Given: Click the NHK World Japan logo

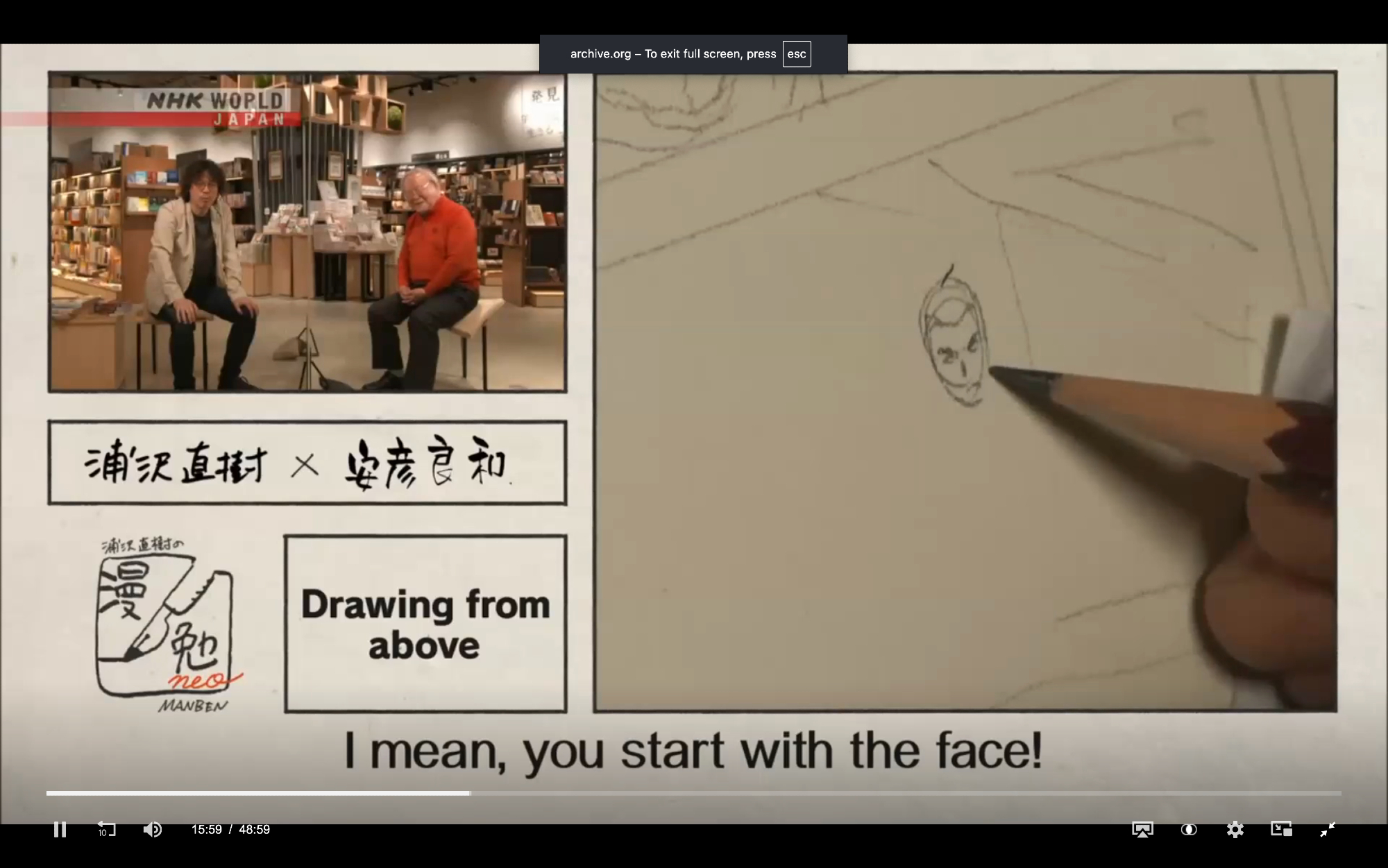Looking at the screenshot, I should [216, 108].
